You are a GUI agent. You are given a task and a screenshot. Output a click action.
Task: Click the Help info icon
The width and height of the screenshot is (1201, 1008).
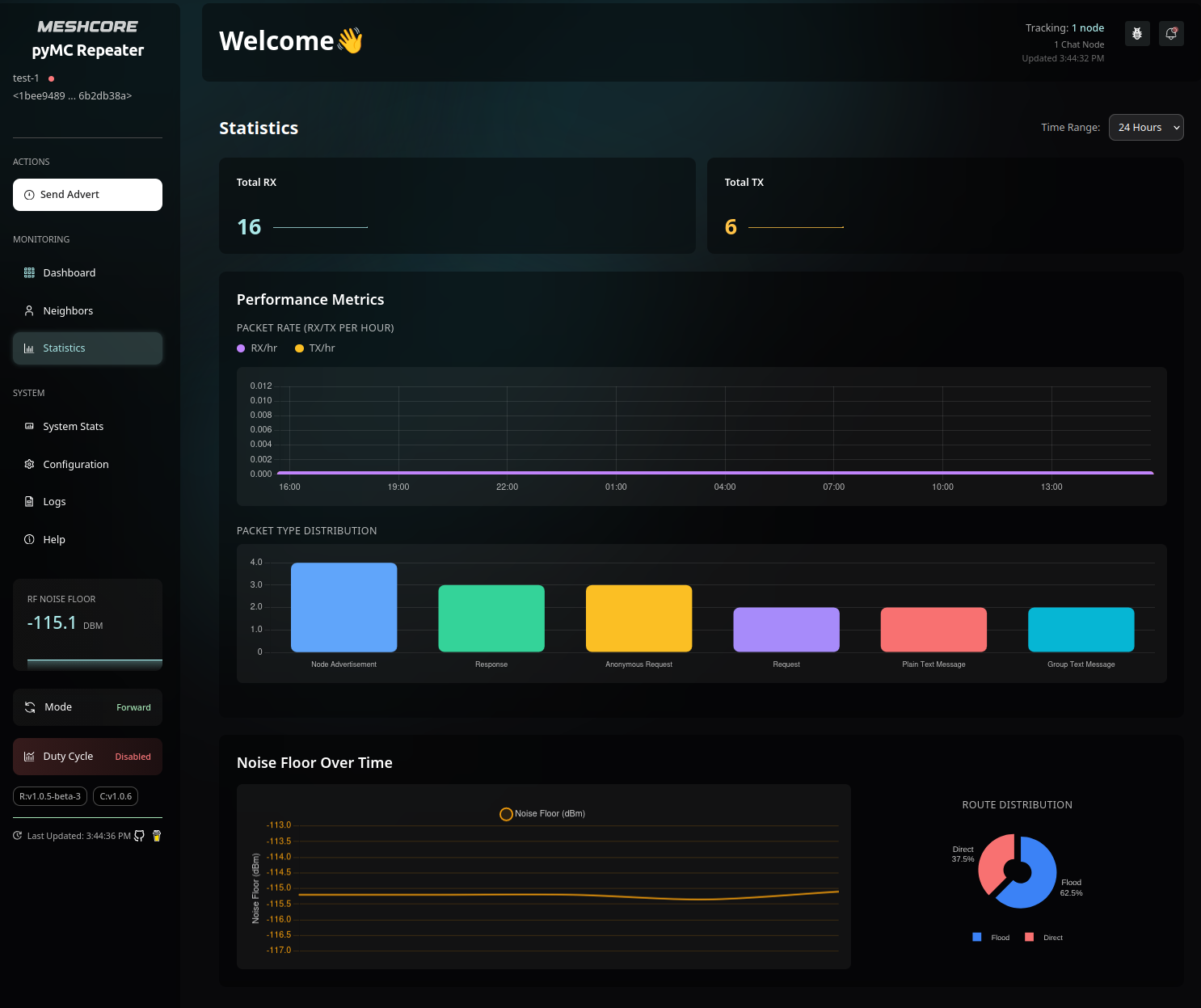coord(29,539)
